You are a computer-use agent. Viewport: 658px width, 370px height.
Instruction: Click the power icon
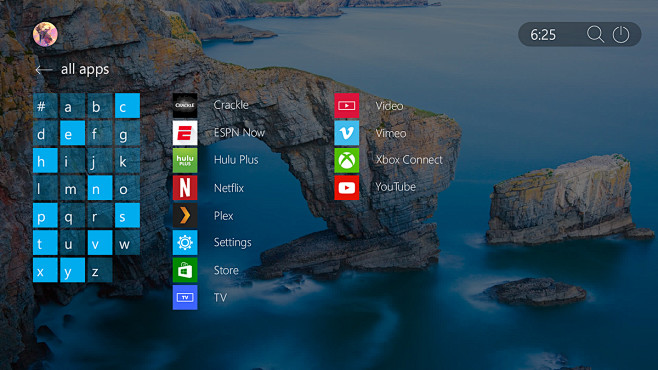click(x=621, y=34)
